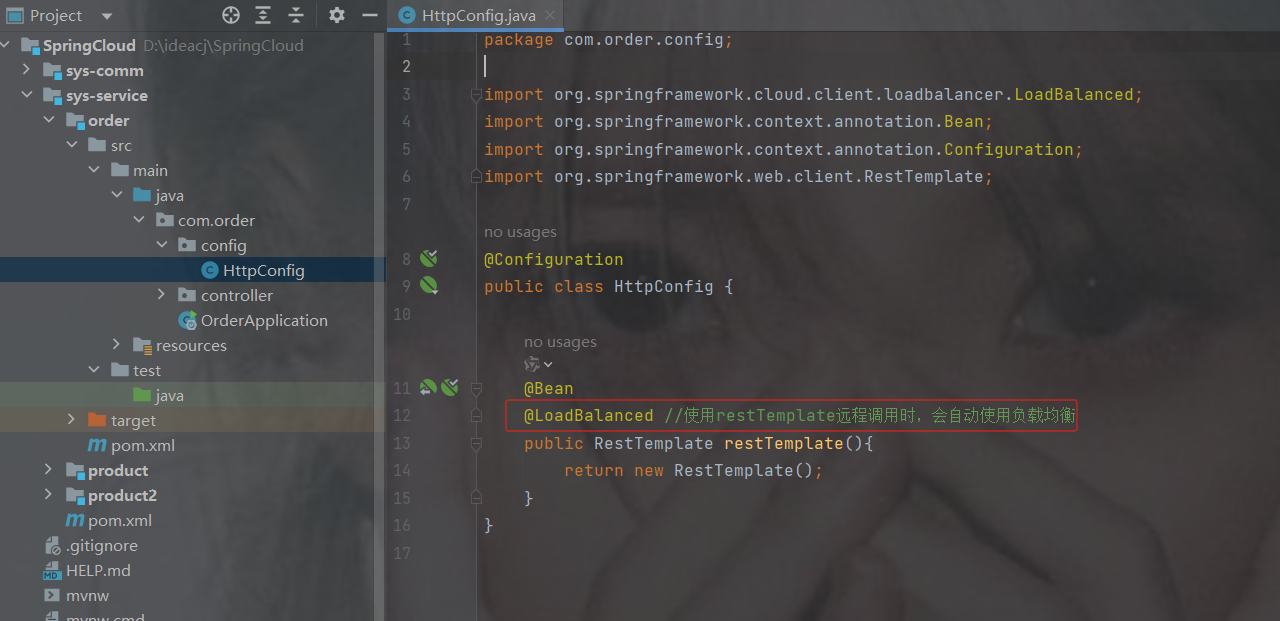The width and height of the screenshot is (1280, 621).
Task: Open the Project view dropdown arrow
Action: coord(107,16)
